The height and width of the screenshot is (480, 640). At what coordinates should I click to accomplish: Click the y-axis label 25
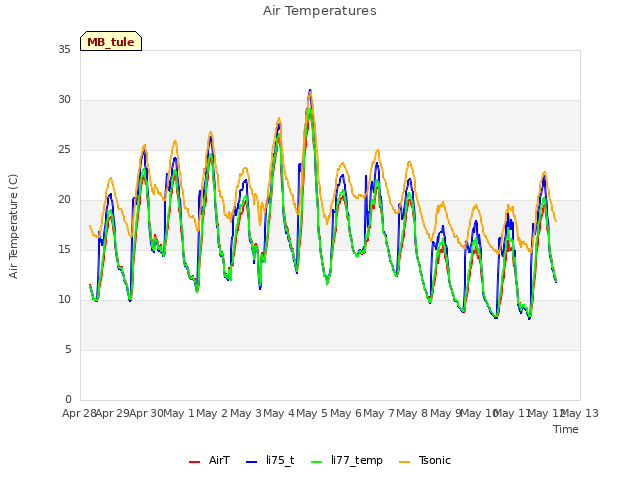pos(64,149)
